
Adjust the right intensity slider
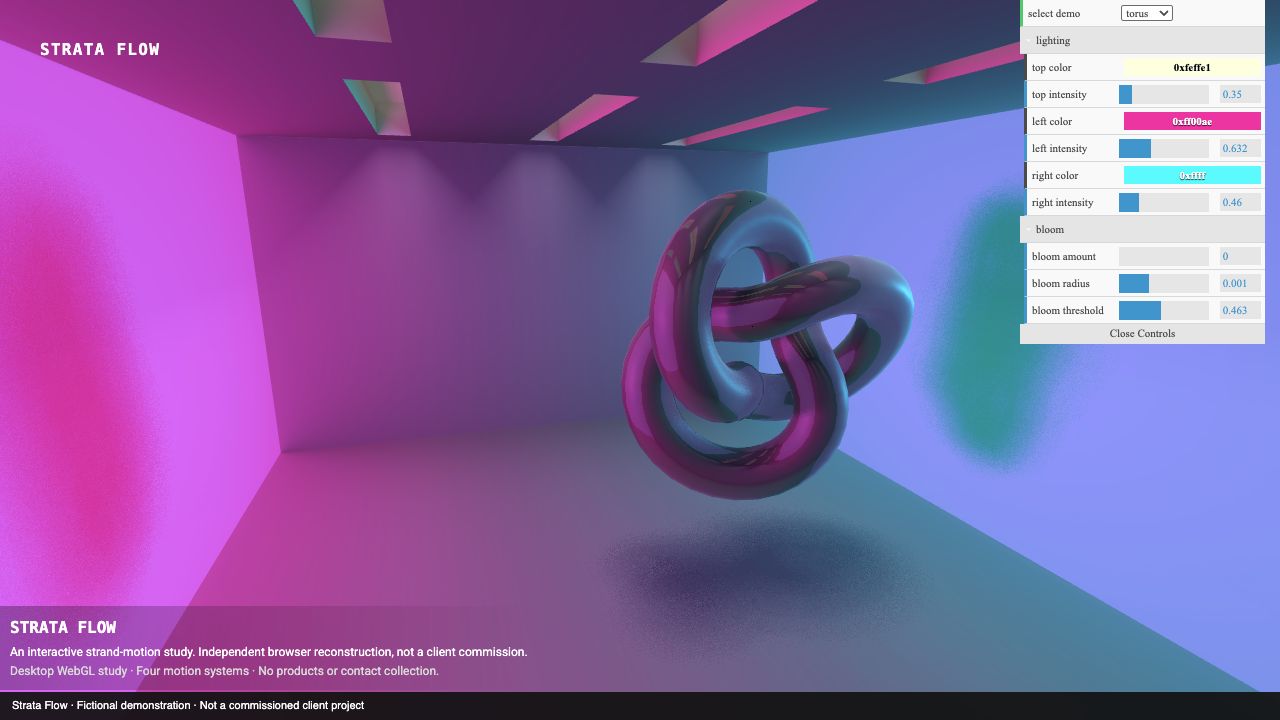1164,202
